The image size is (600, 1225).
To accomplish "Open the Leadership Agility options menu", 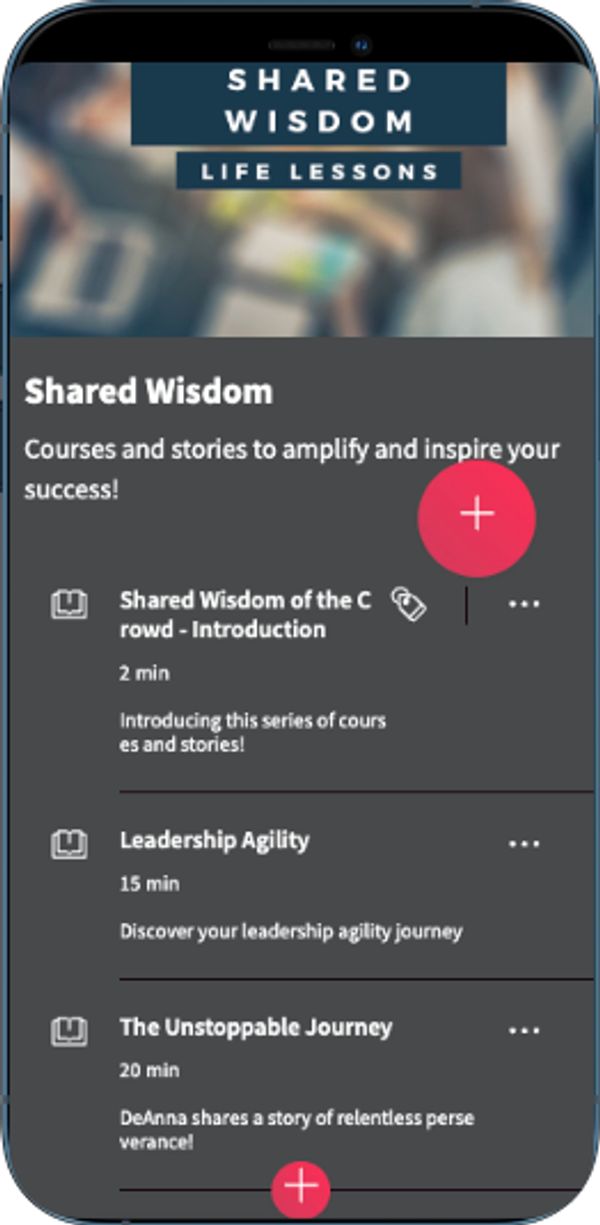I will tap(524, 844).
